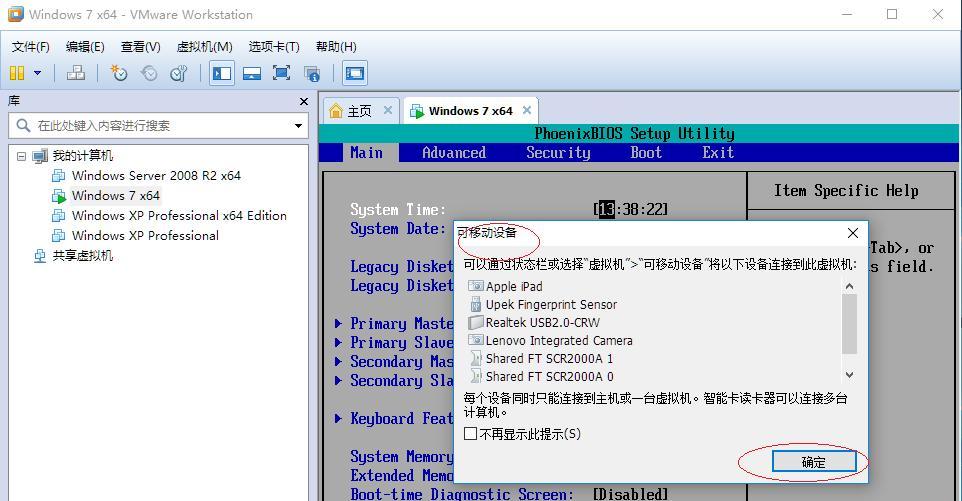This screenshot has width=962, height=501.
Task: Open the 文件(F) menu
Action: pos(31,47)
